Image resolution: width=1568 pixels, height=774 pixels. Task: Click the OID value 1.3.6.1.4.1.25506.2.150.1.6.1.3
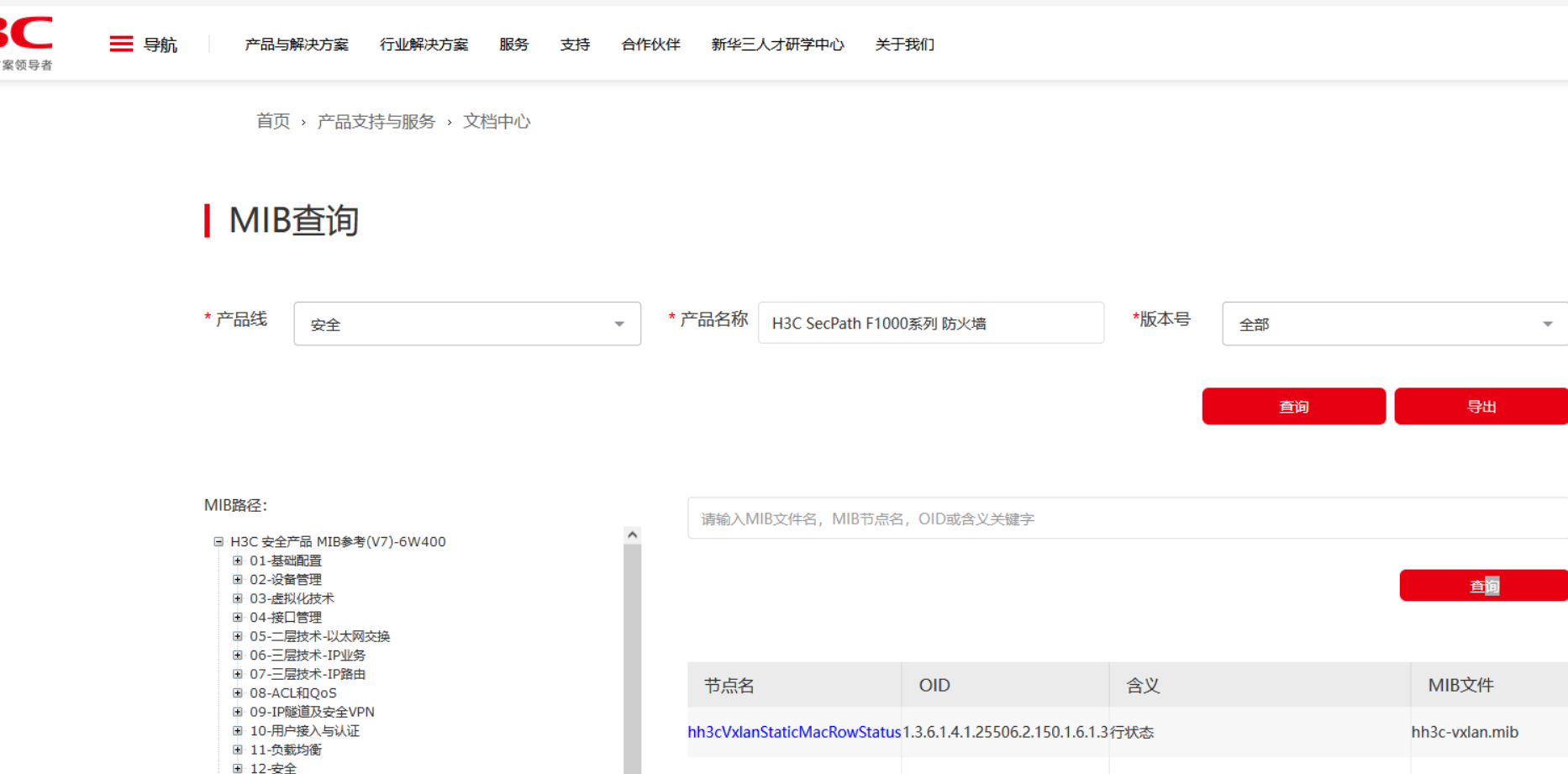(x=1006, y=732)
